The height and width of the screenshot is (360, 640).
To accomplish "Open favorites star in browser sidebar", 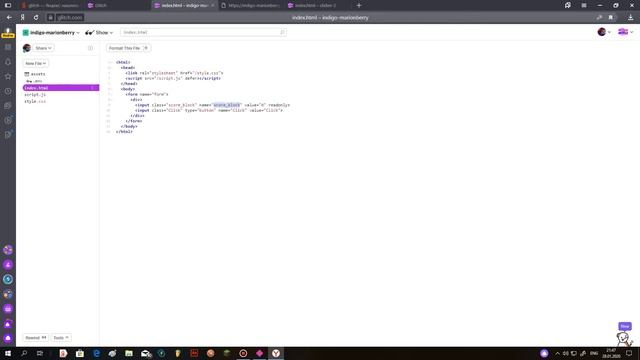I will tap(8, 76).
